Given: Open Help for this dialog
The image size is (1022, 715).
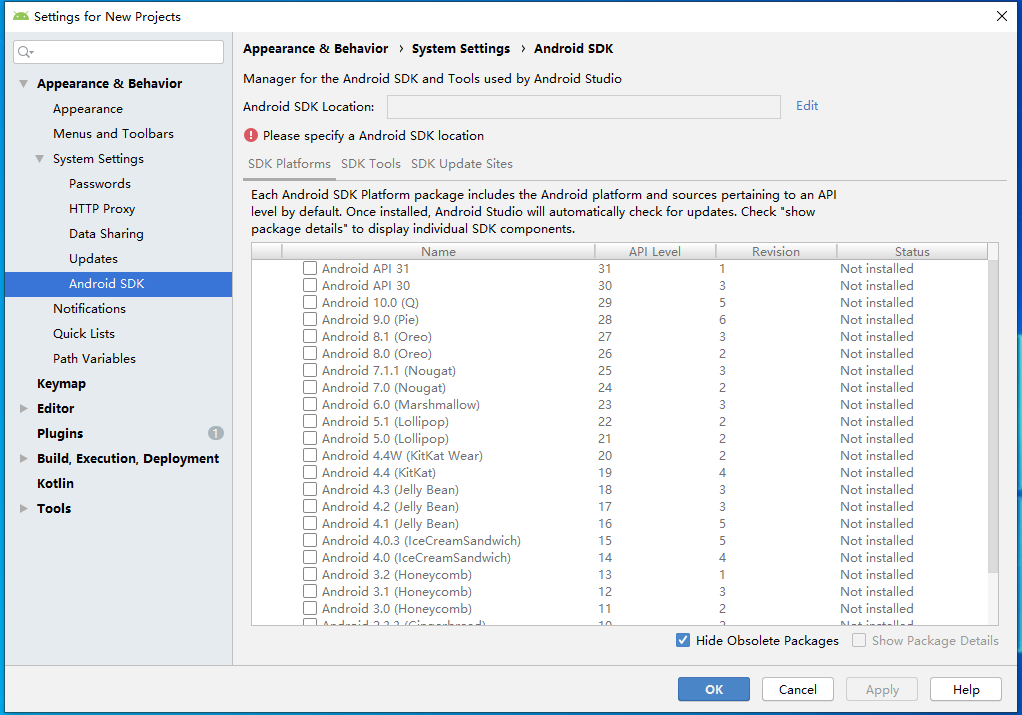Looking at the screenshot, I should pos(966,689).
